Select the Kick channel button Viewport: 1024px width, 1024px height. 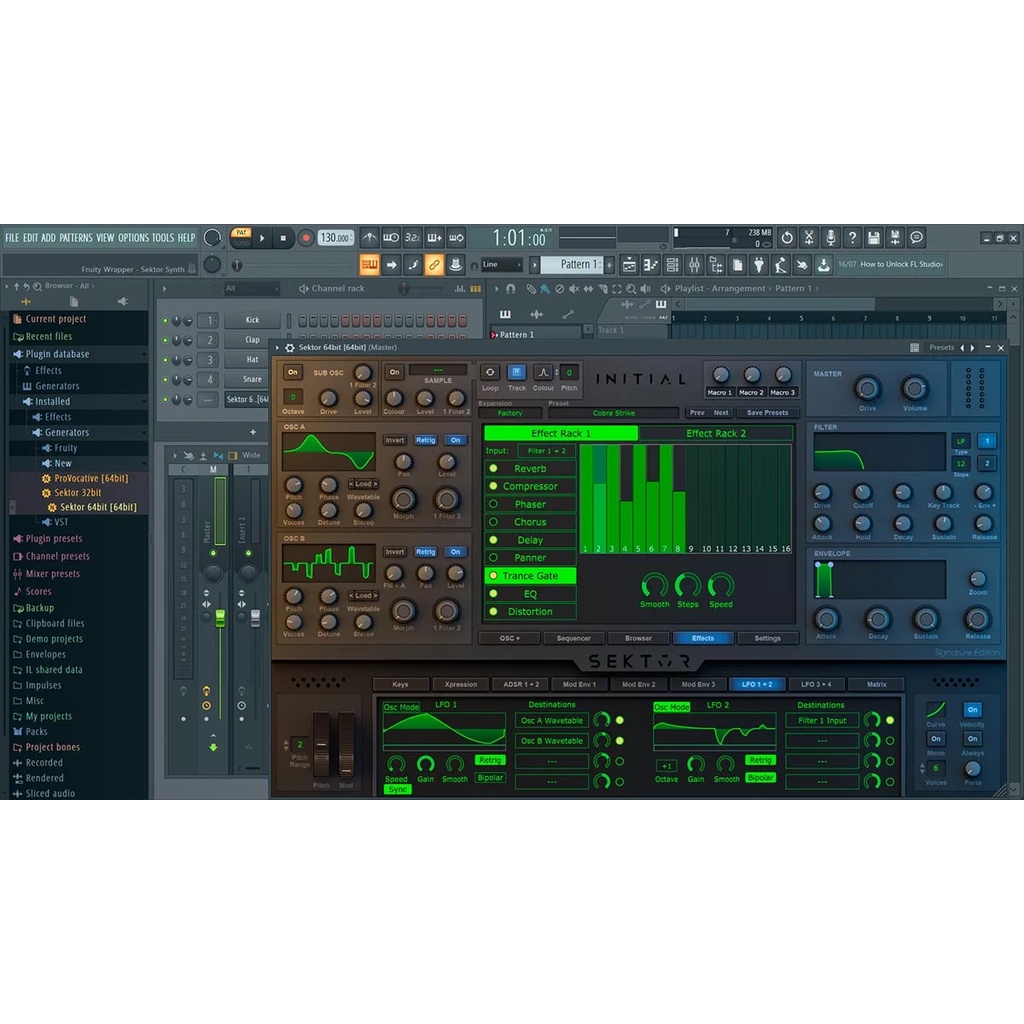[x=252, y=320]
